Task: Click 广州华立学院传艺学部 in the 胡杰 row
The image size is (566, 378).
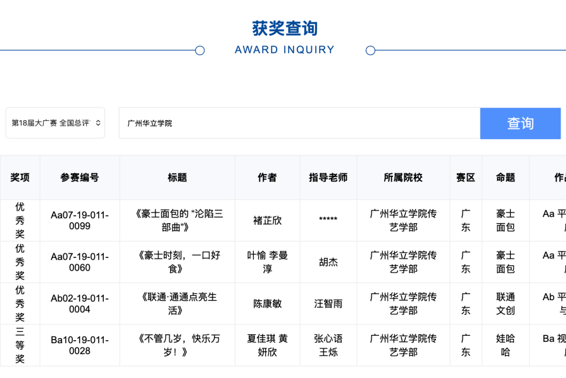Action: pos(403,262)
